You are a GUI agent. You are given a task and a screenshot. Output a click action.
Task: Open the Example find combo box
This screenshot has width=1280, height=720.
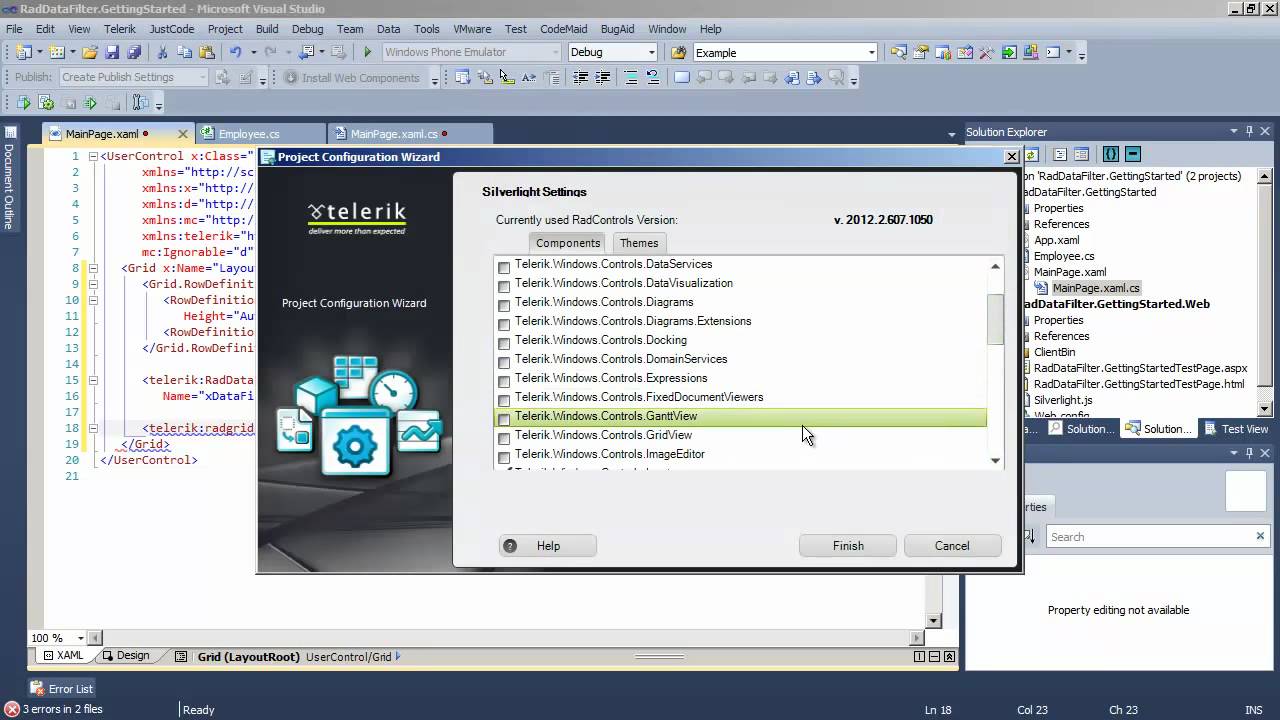872,52
